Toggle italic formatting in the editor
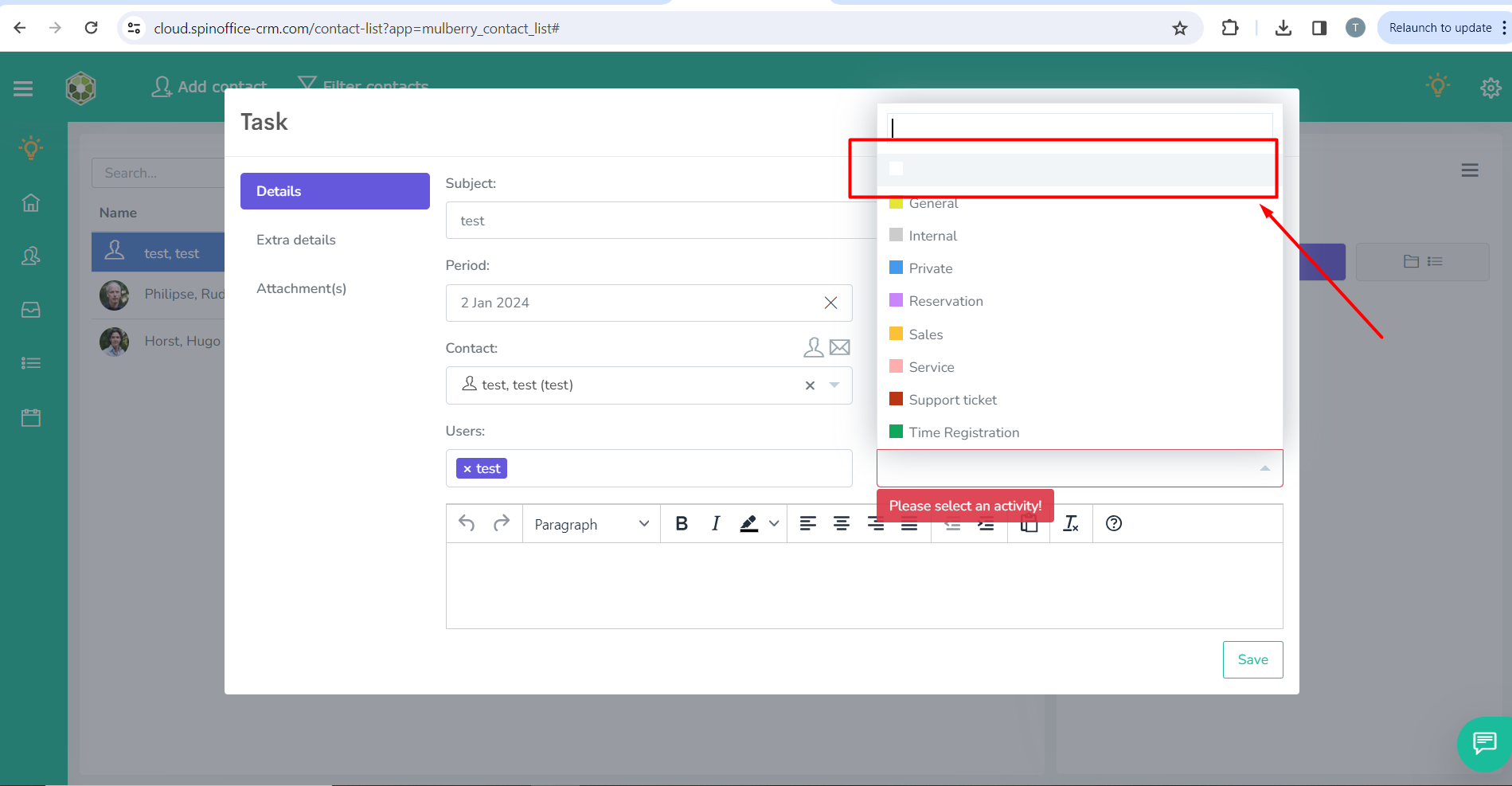 pyautogui.click(x=716, y=523)
